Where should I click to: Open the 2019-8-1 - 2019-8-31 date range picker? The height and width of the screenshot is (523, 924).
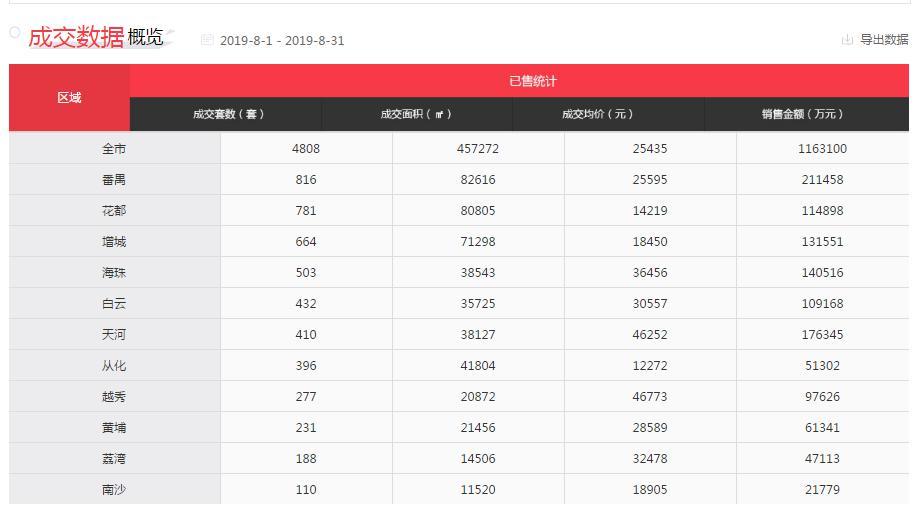click(281, 41)
